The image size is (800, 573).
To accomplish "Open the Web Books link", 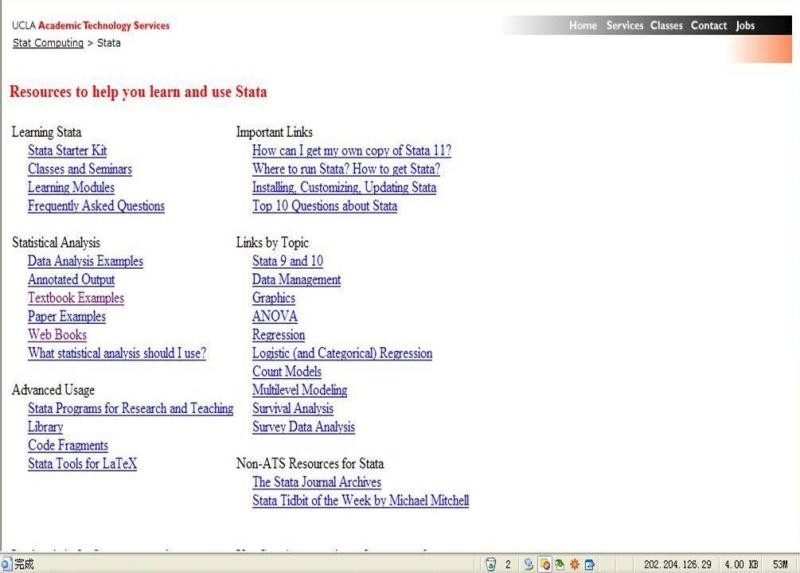I will [57, 335].
